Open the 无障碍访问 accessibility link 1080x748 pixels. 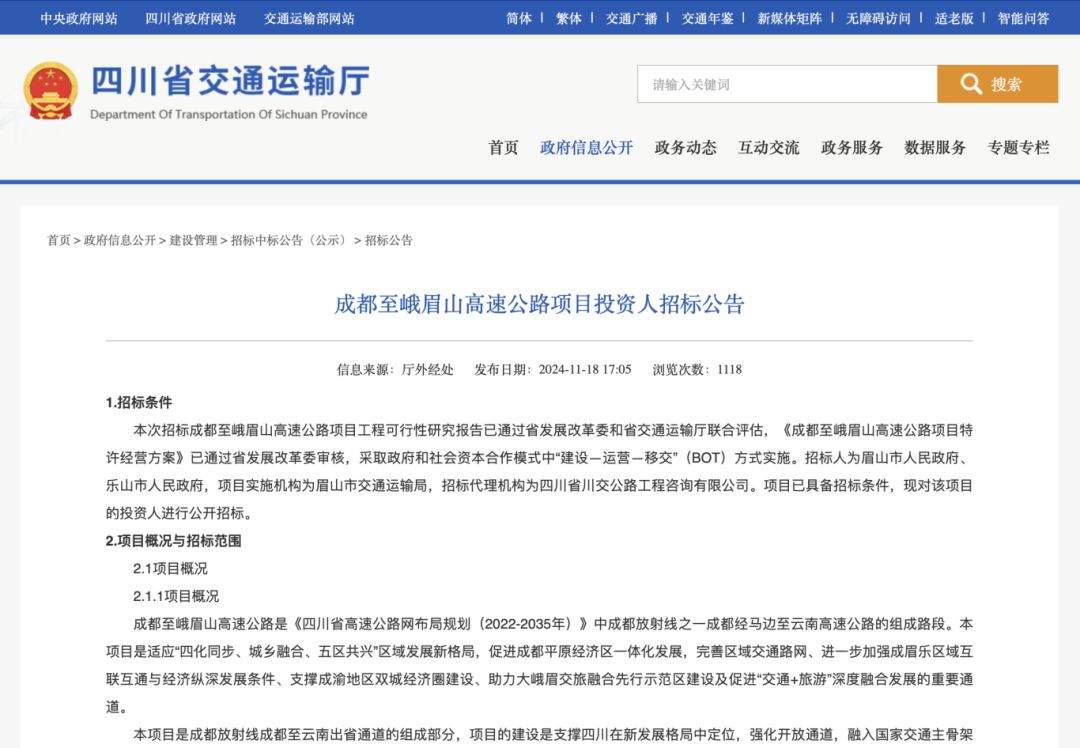[877, 17]
